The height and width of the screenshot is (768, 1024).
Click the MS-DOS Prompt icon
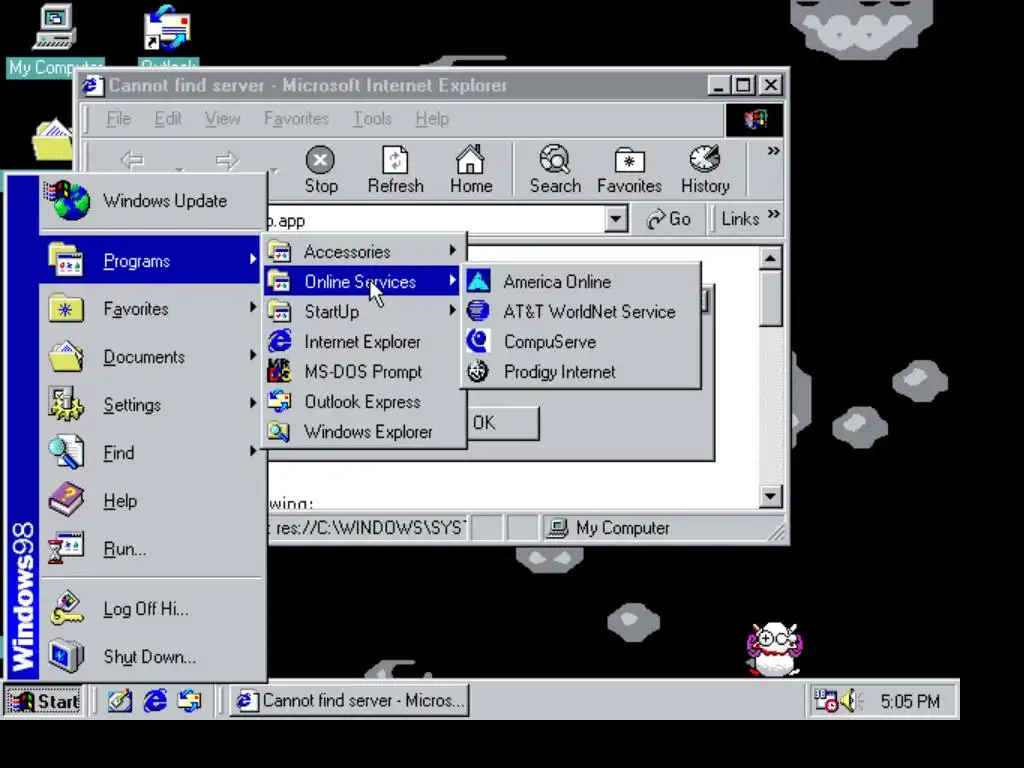pyautogui.click(x=280, y=372)
